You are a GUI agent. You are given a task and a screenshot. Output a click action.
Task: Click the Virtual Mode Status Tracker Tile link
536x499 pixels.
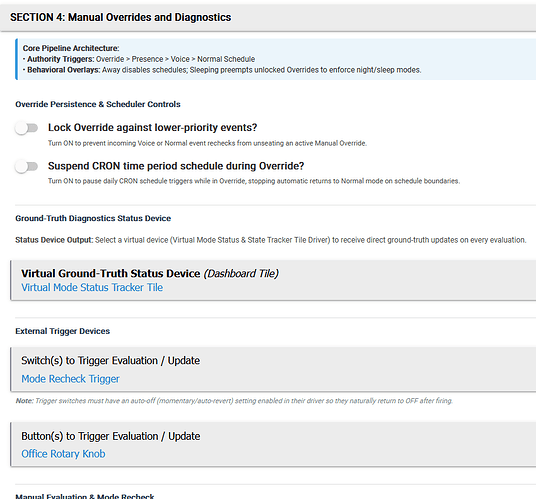92,287
